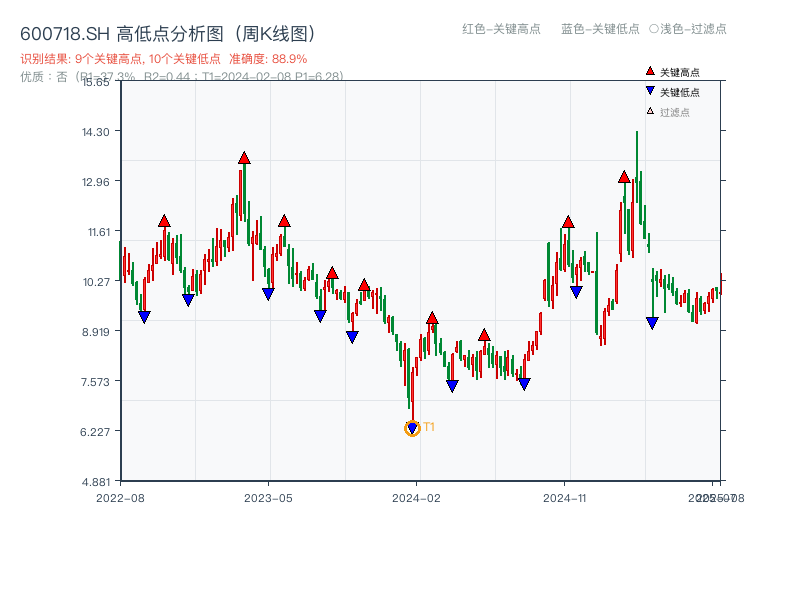The image size is (800, 600).
Task: Select the lowest blue triangle marker above T1
Action: (412, 428)
